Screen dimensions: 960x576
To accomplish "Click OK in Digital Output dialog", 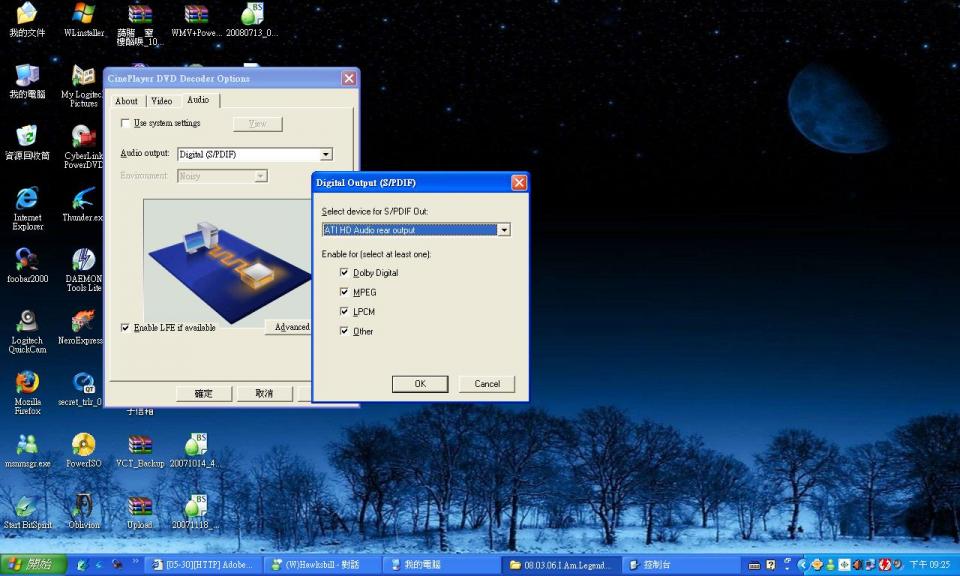I will (420, 384).
